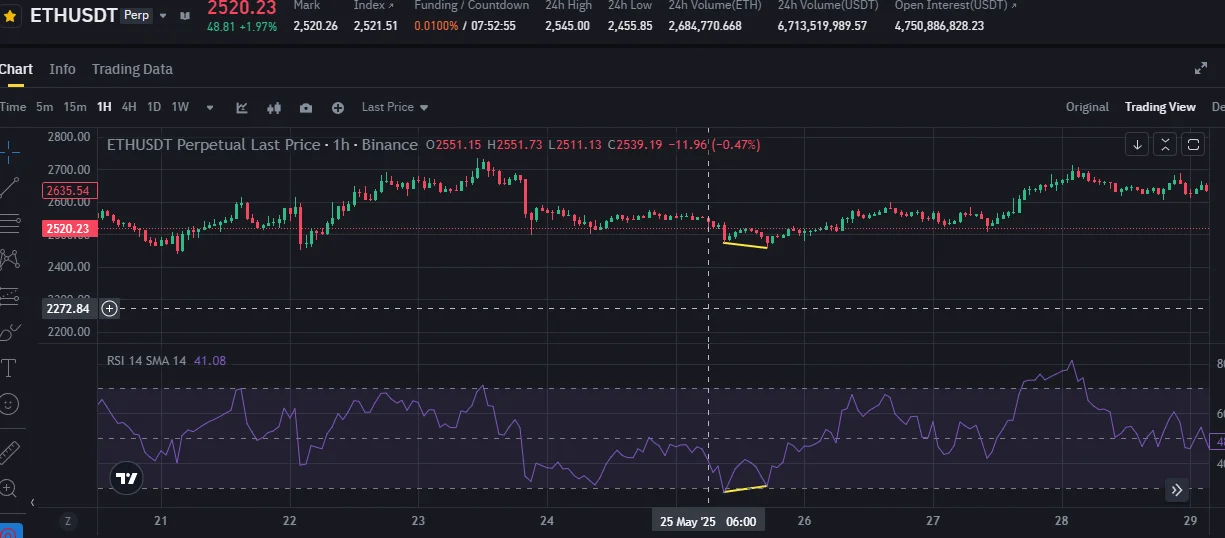Take a chart snapshot with camera icon
This screenshot has width=1225, height=538.
306,107
